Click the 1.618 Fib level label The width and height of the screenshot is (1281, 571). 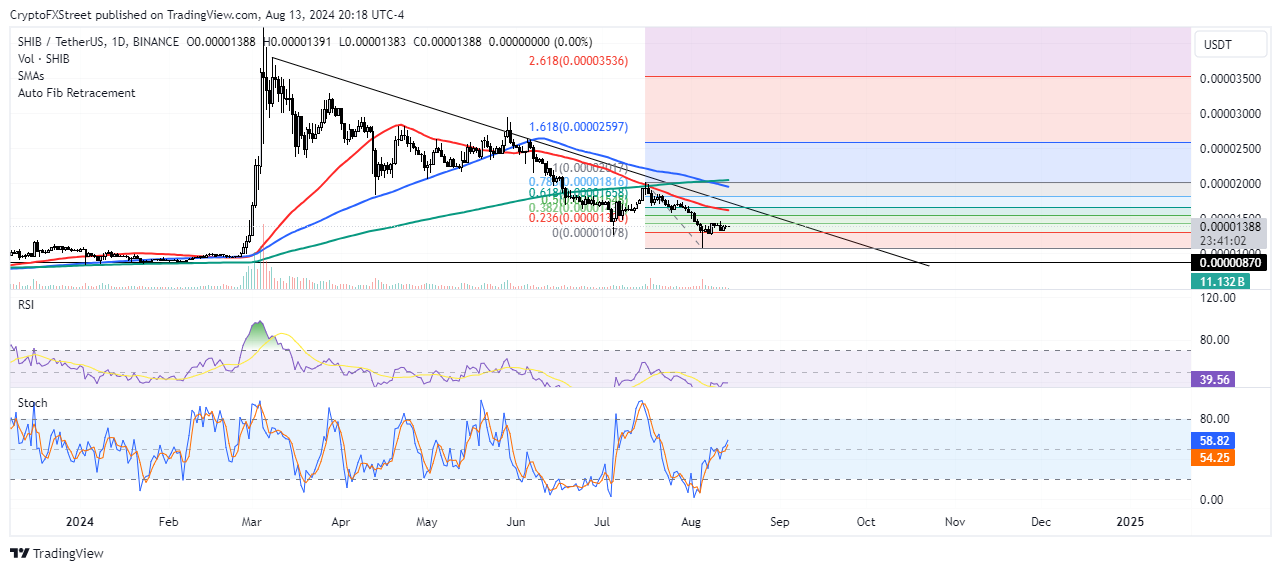click(578, 128)
